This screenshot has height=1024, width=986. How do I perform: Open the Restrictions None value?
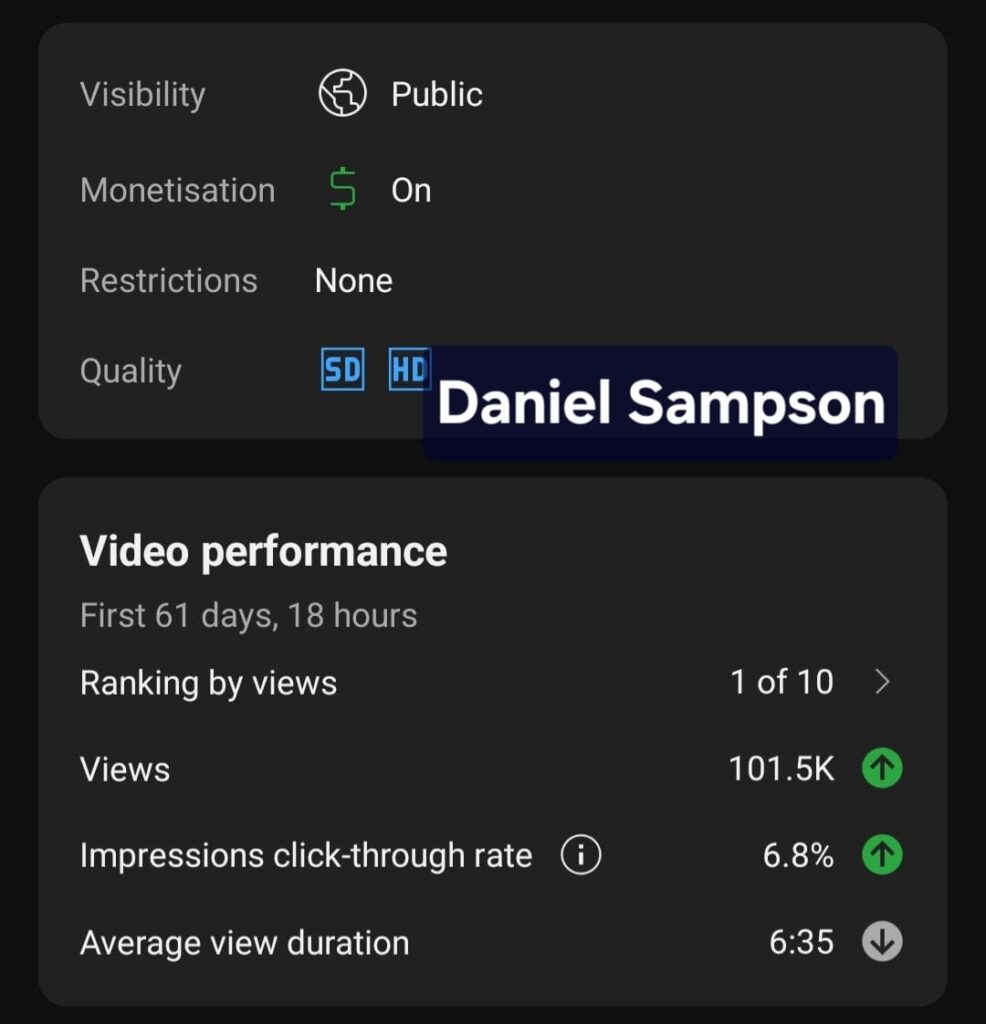tap(354, 281)
